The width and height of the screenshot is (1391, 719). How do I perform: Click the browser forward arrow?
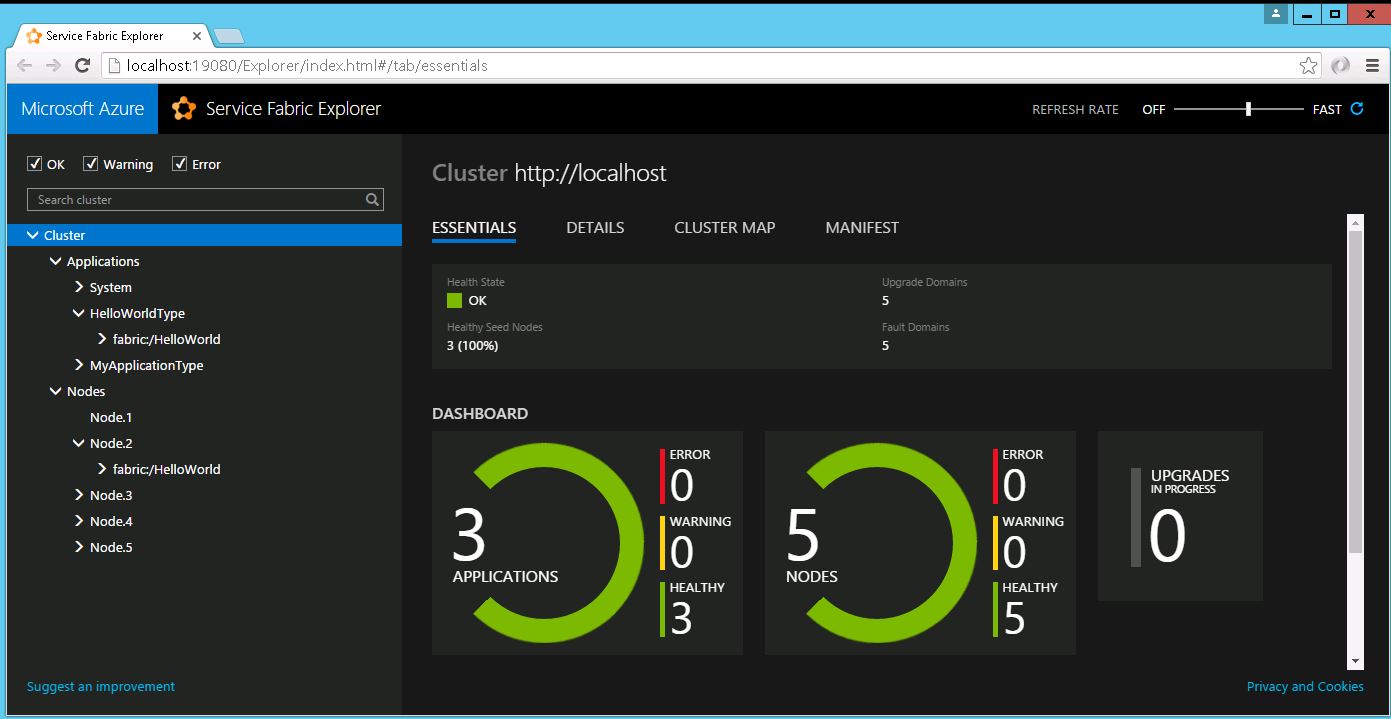click(x=54, y=66)
